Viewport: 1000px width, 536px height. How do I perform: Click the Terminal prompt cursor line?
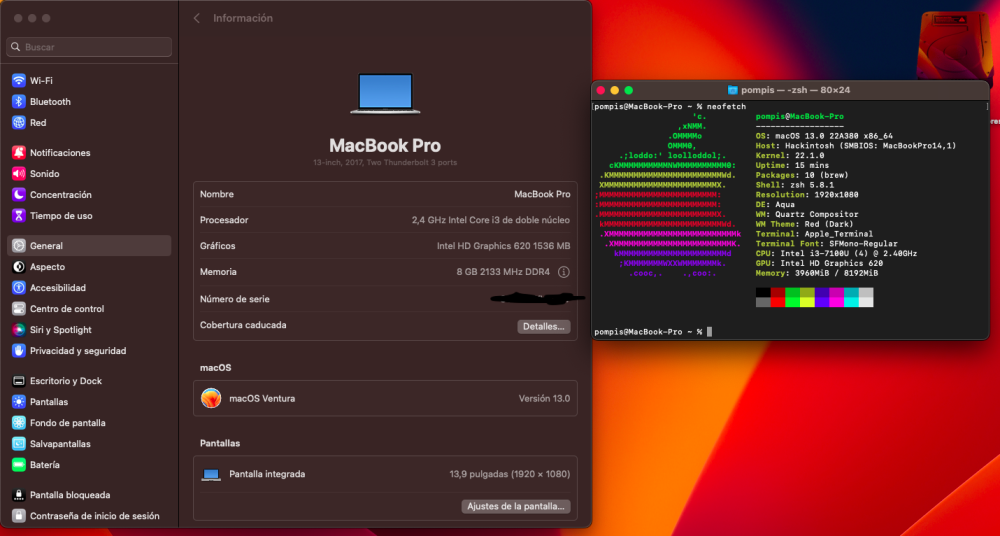pos(653,332)
